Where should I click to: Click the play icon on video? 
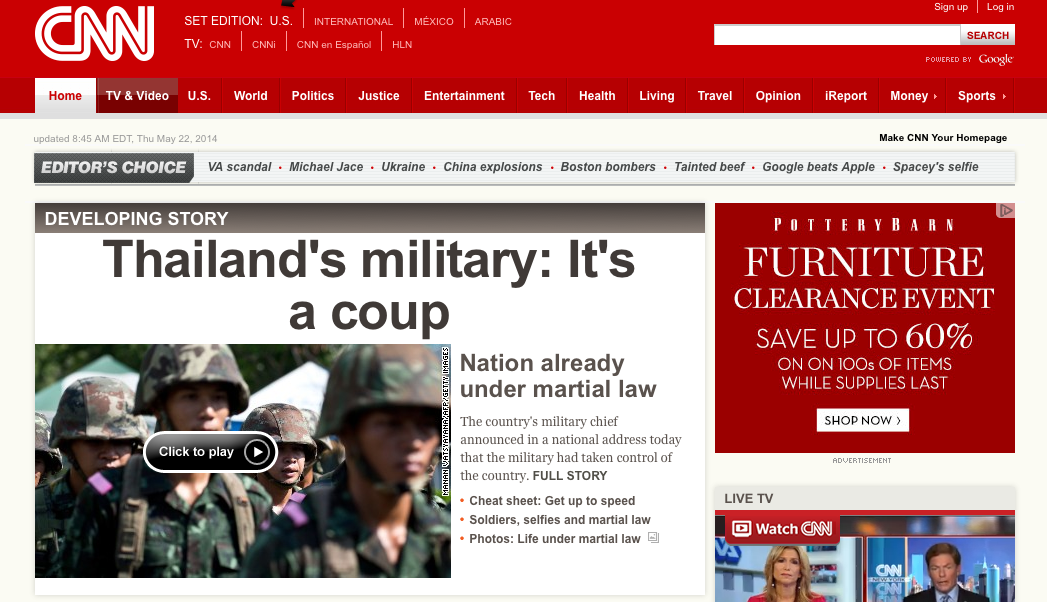257,452
